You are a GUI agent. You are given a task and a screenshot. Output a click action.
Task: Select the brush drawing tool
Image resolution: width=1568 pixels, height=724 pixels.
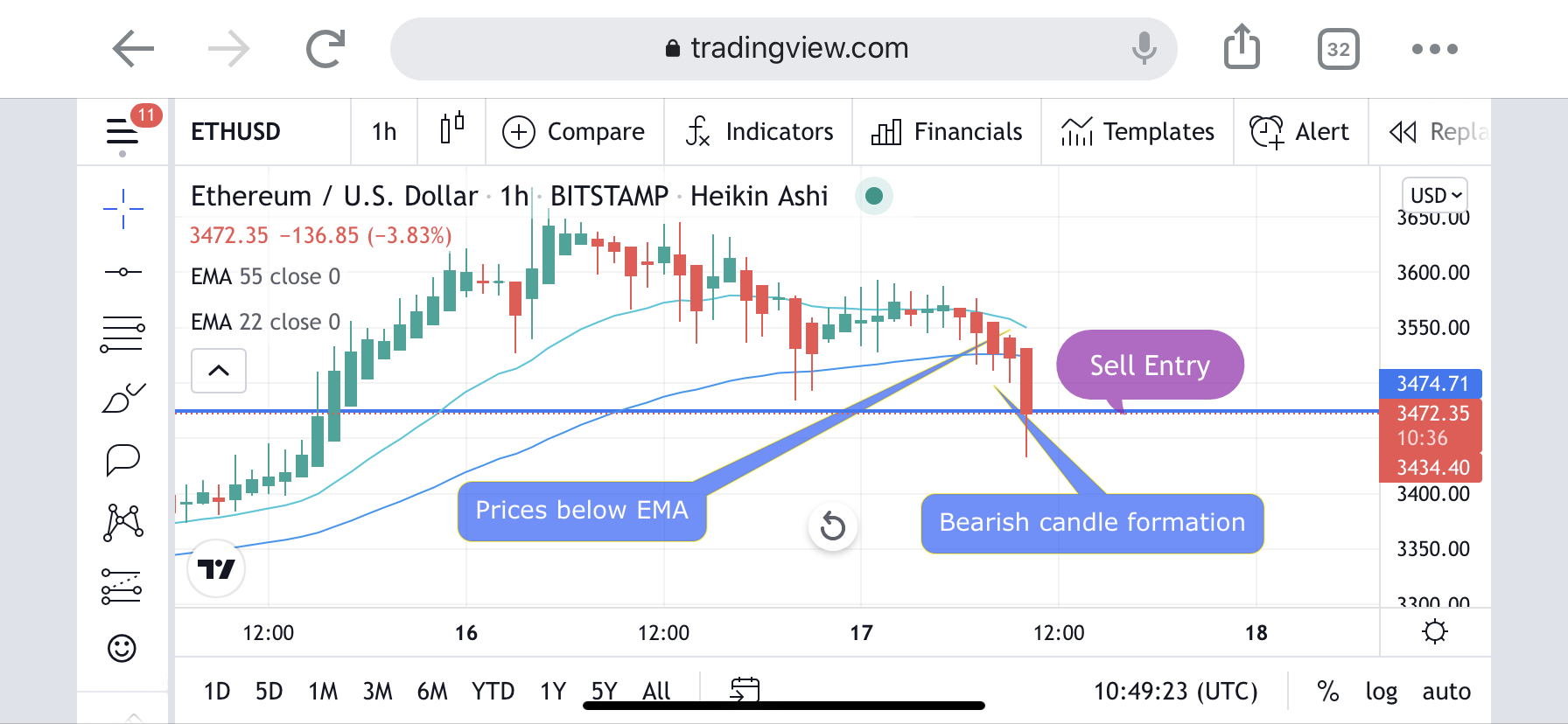[122, 398]
